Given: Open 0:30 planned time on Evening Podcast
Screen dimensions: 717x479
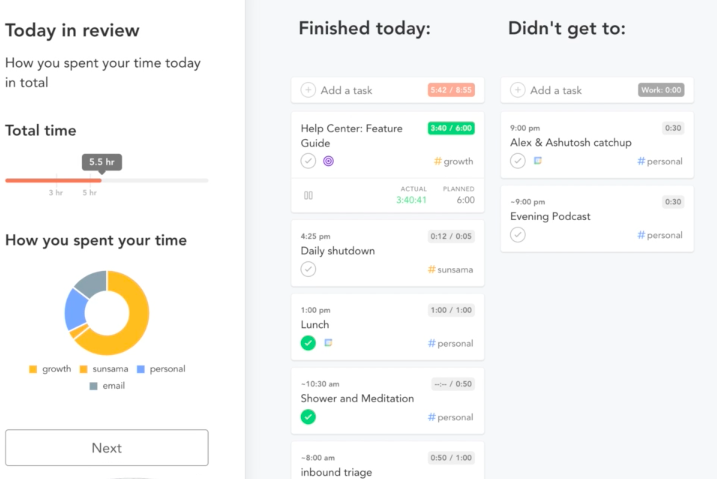Looking at the screenshot, I should [673, 202].
